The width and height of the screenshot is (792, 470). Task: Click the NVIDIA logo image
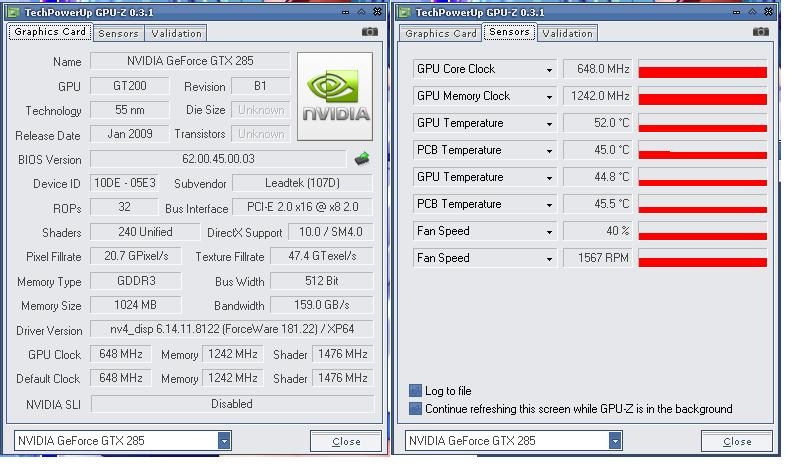click(335, 96)
